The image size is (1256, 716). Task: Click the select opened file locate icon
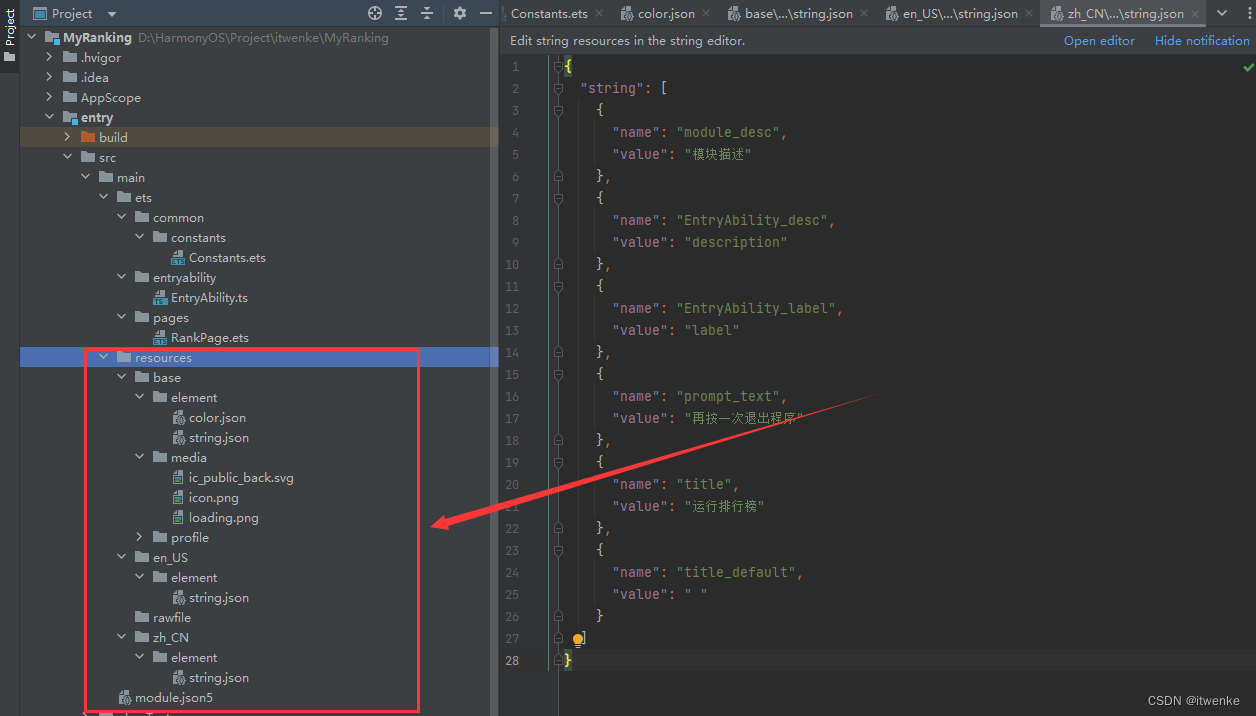[375, 13]
